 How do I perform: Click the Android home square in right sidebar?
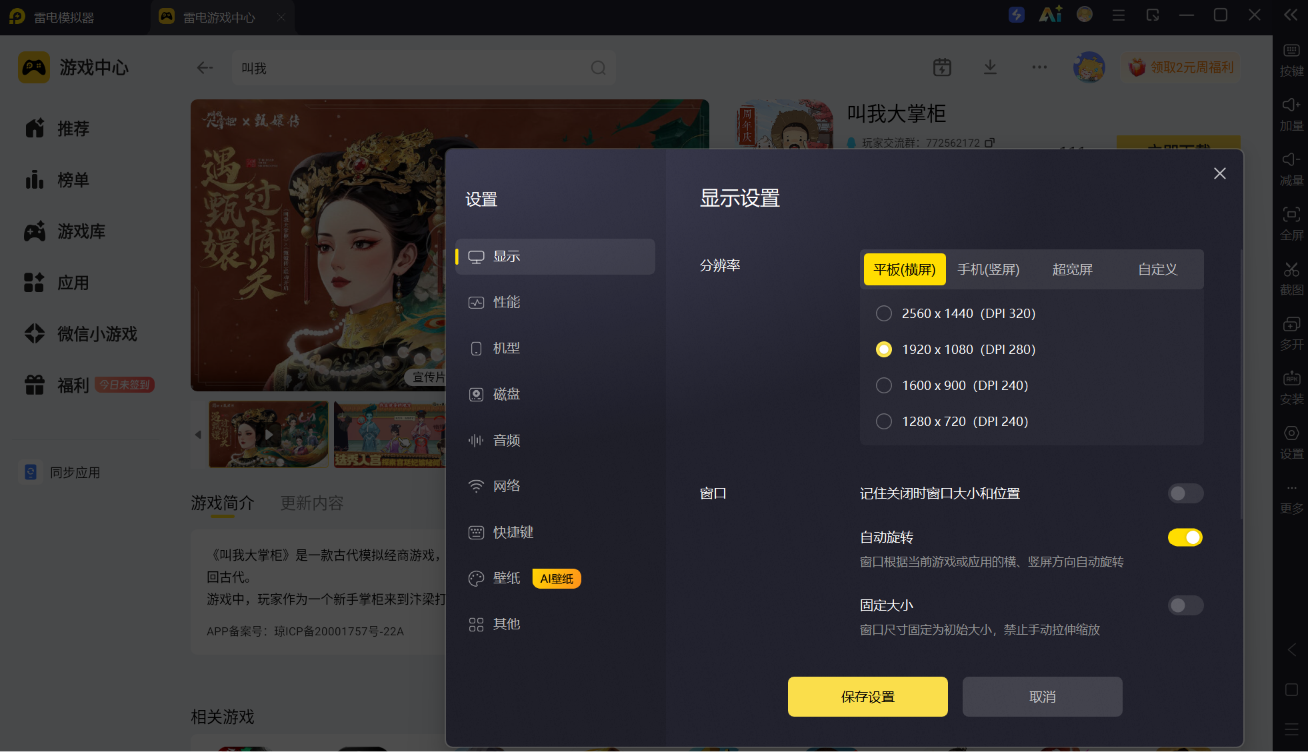click(x=1291, y=690)
